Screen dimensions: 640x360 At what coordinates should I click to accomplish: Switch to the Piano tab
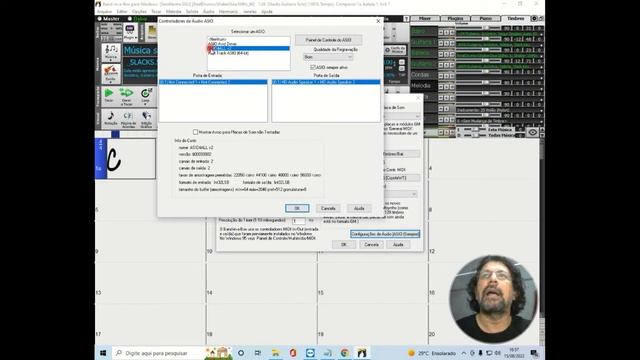485,19
